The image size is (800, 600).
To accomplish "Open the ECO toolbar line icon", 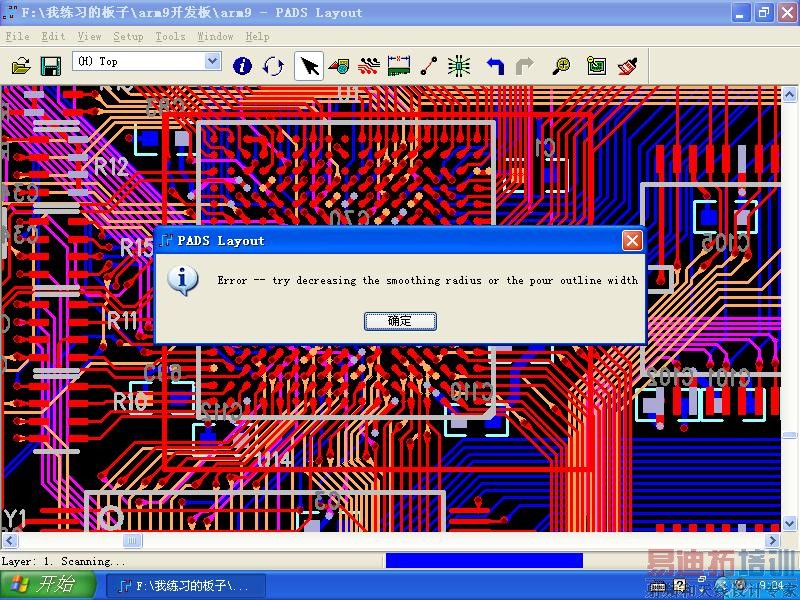I will point(429,66).
